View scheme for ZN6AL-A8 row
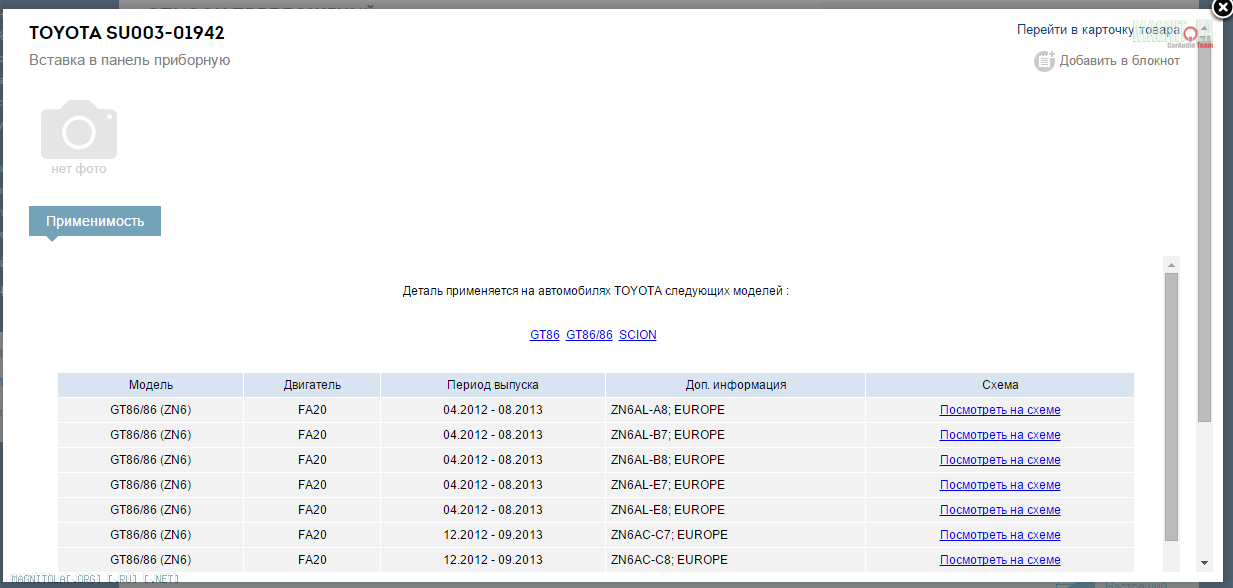The width and height of the screenshot is (1233, 588). coord(1000,410)
